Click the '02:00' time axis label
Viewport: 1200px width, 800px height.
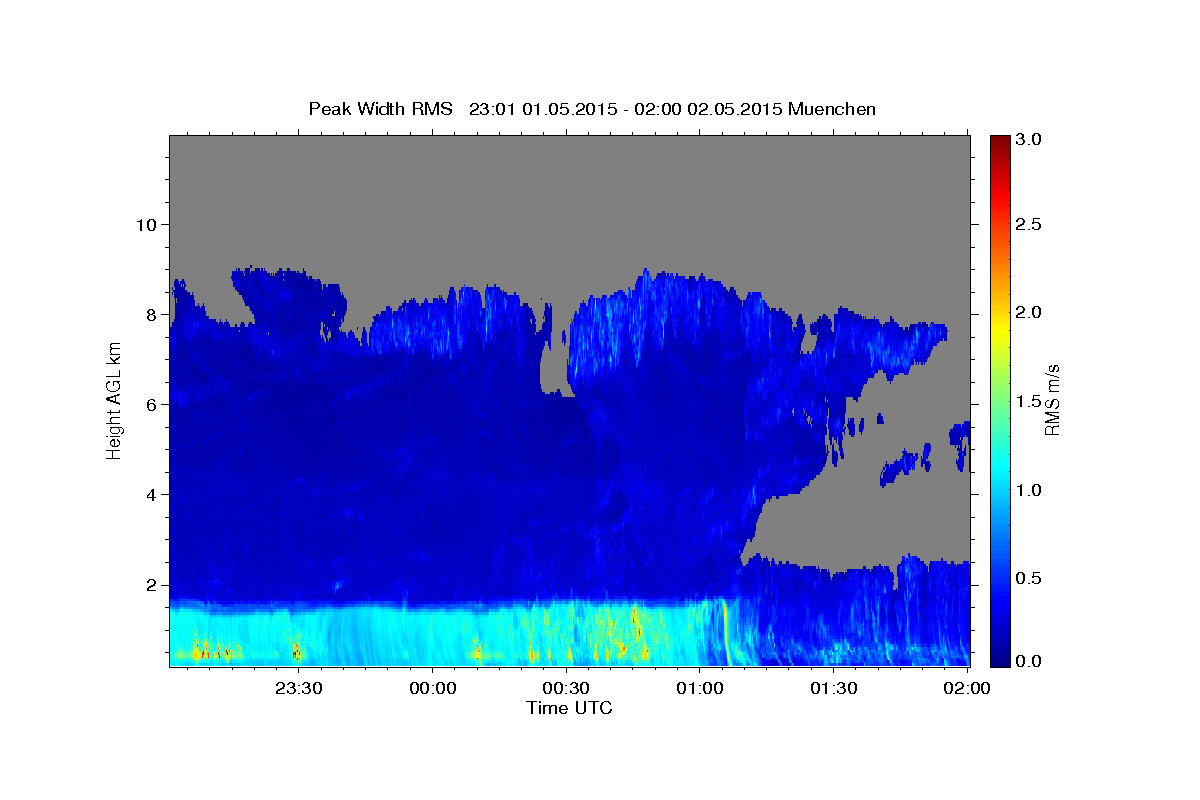click(x=967, y=688)
